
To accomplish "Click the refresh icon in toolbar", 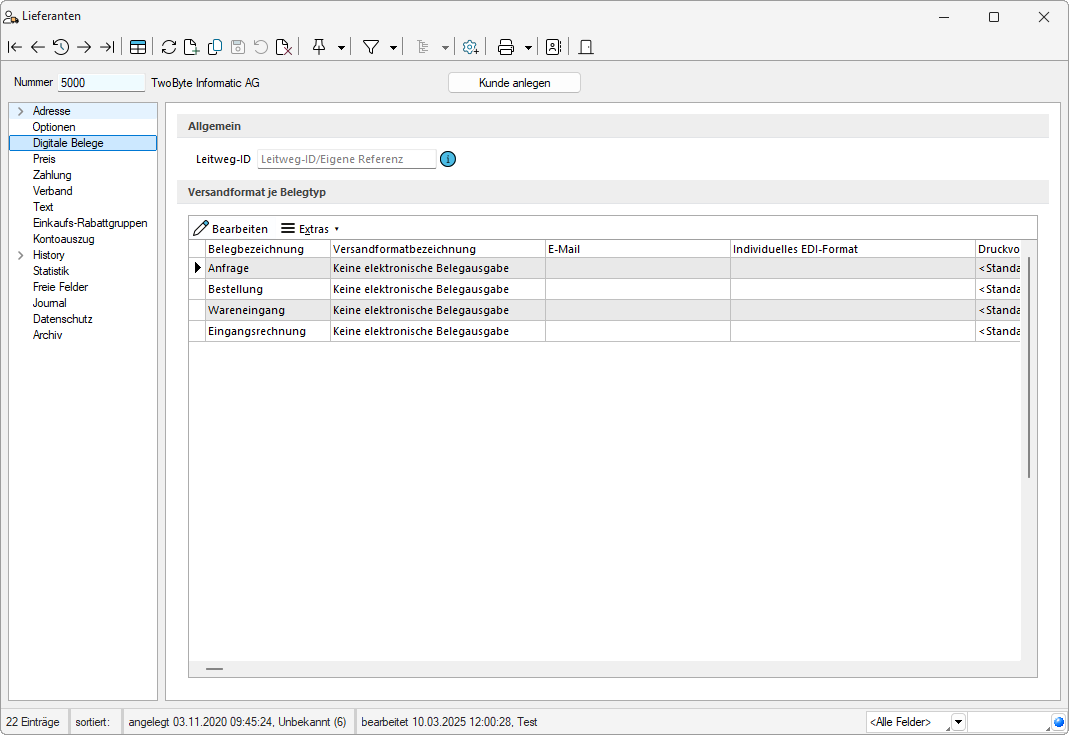I will (x=169, y=47).
